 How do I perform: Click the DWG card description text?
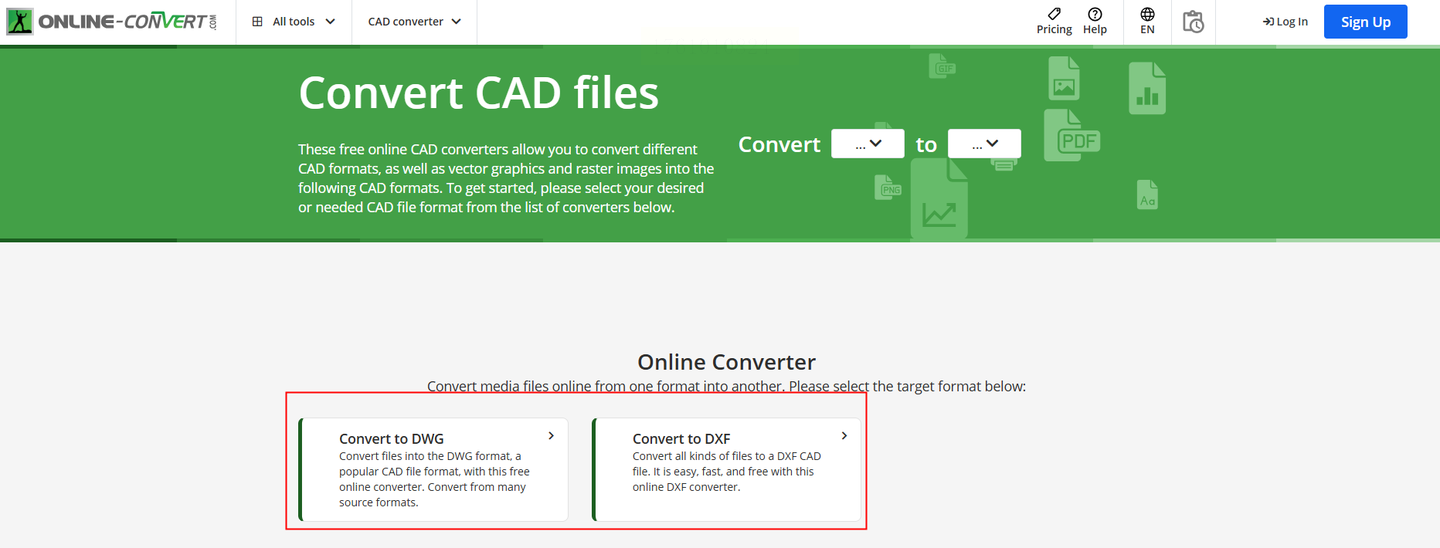pos(435,479)
